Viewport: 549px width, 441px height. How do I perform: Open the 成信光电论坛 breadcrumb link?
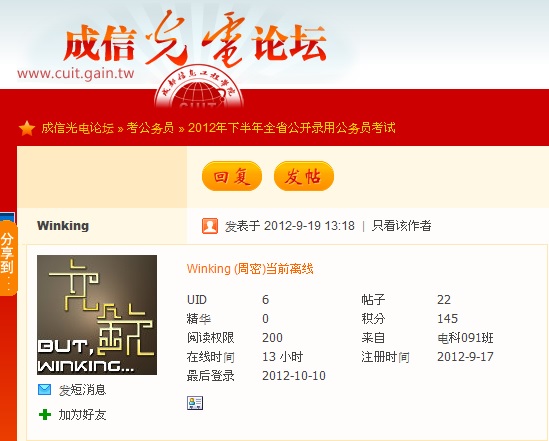pos(77,128)
